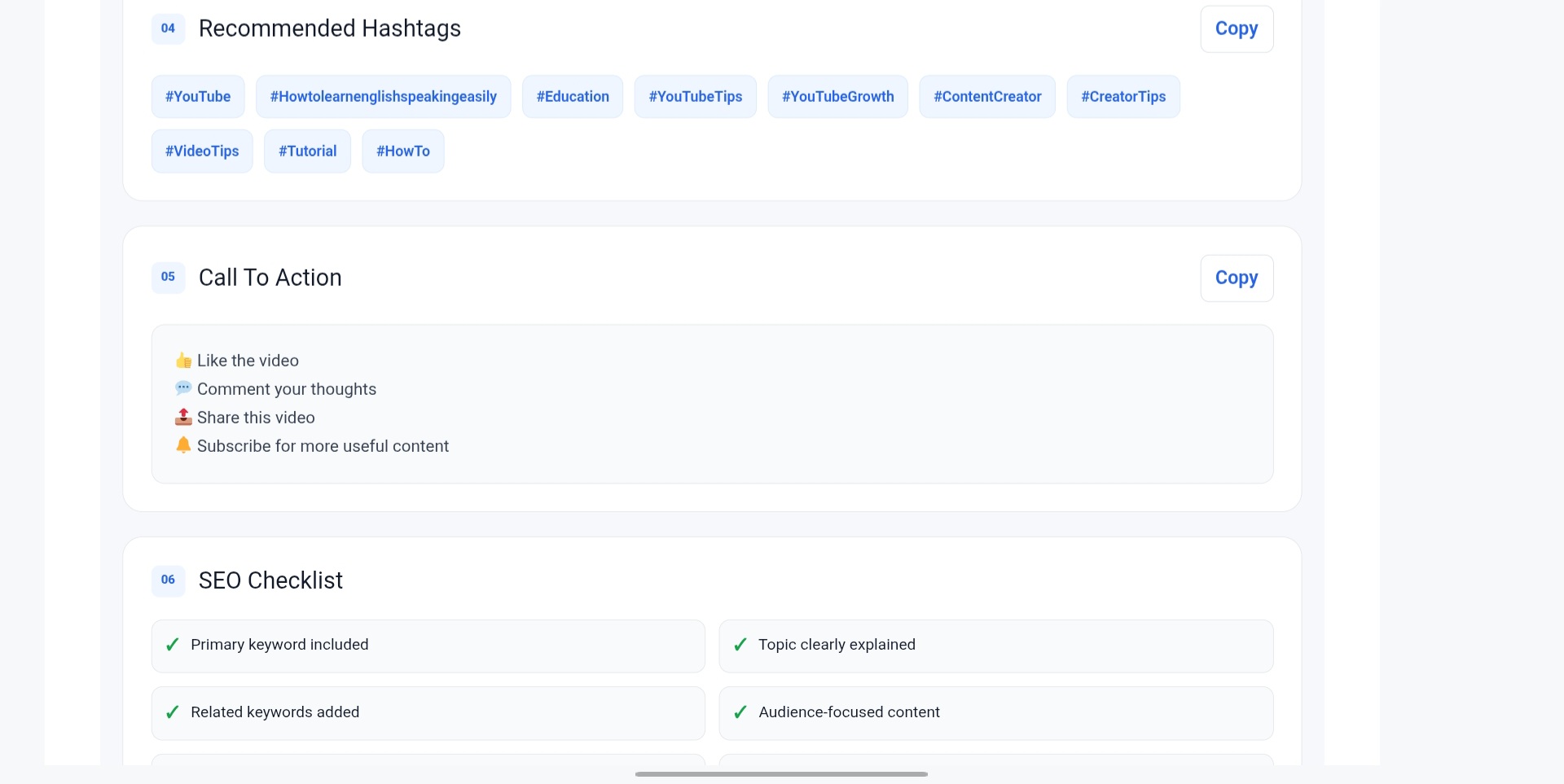The height and width of the screenshot is (784, 1564).
Task: Select the #Howtolearnenglishspeakingeasily hashtag
Action: click(x=384, y=97)
